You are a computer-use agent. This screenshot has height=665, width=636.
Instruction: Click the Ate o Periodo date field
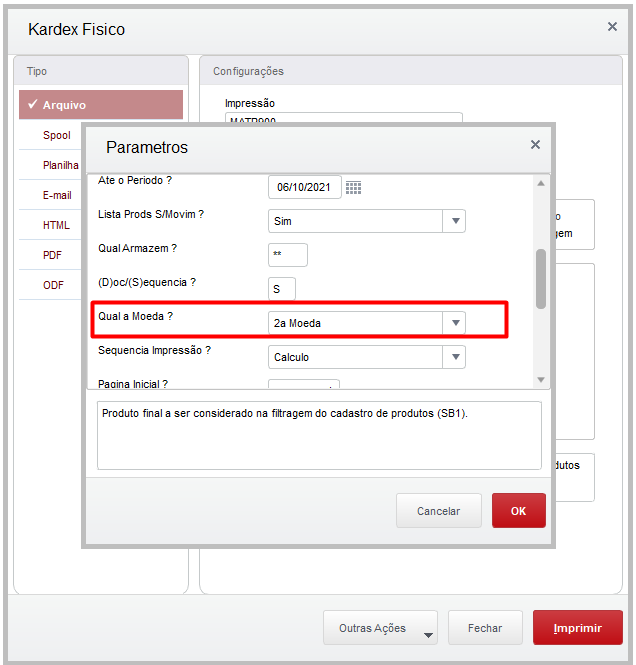tap(304, 187)
